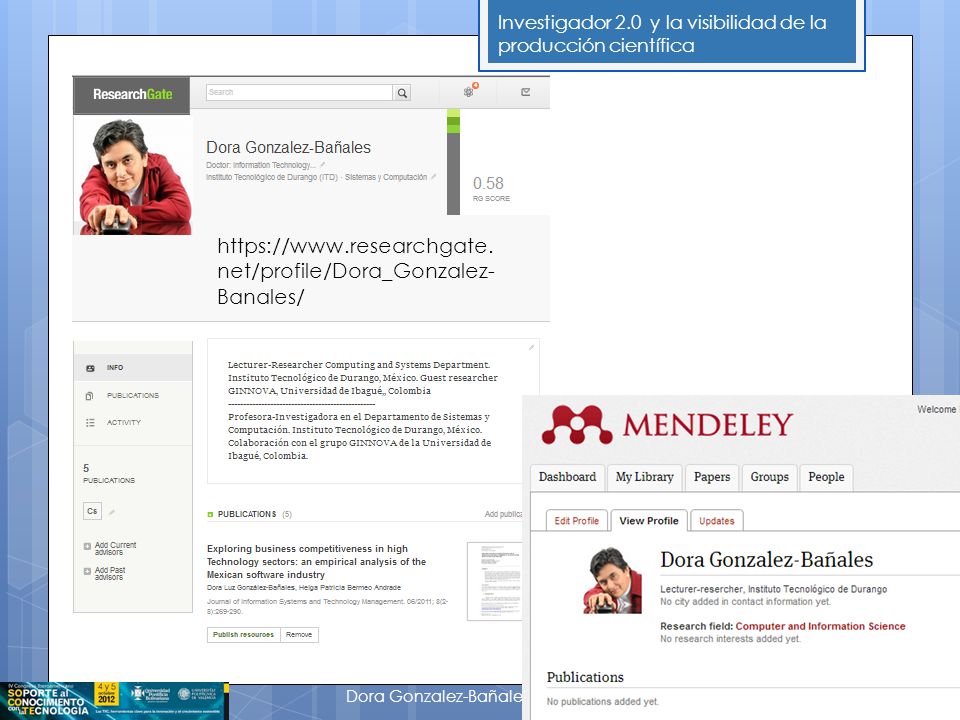The height and width of the screenshot is (720, 960).
Task: Click Publish resources button
Action: [244, 635]
